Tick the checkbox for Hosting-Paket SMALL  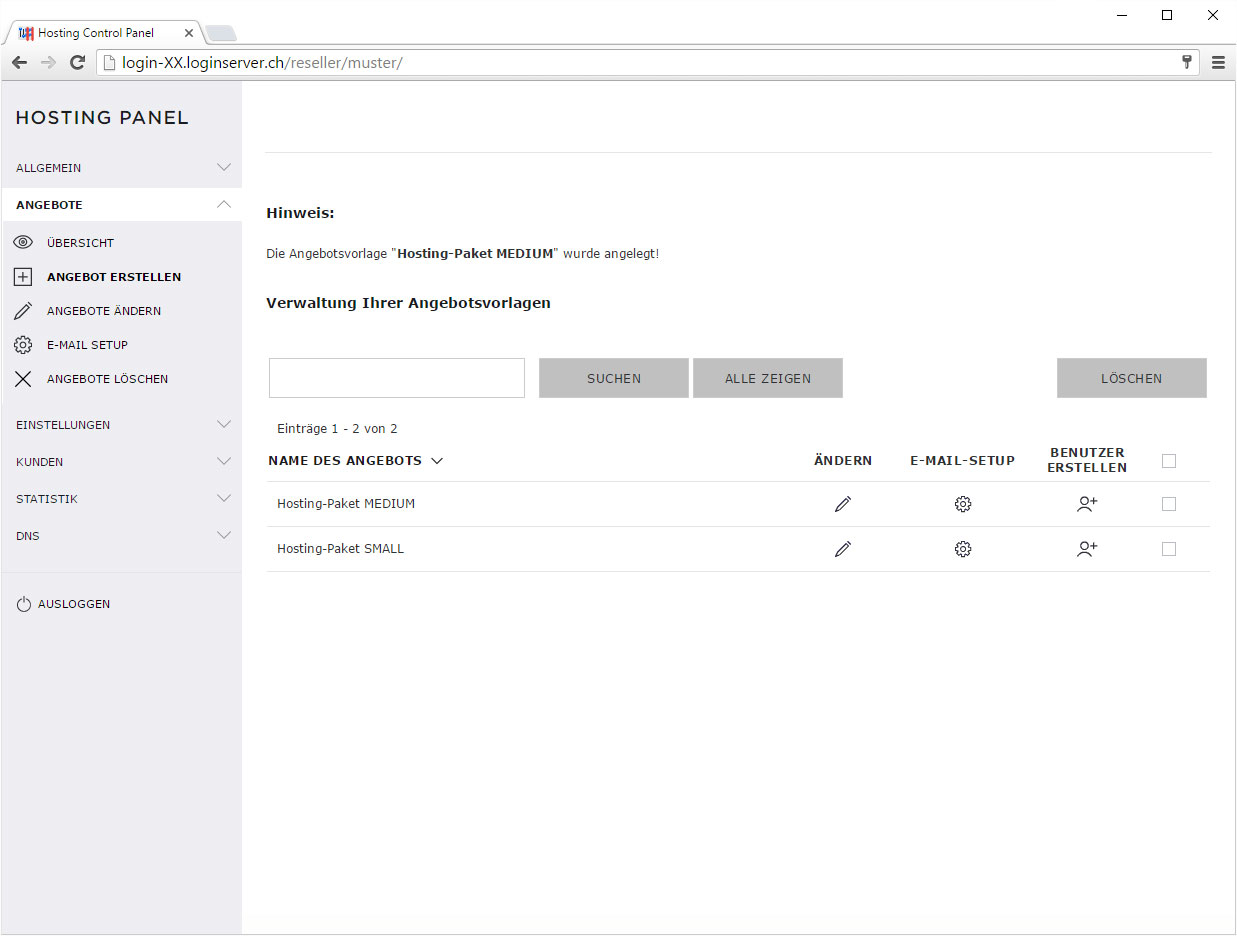[x=1169, y=549]
